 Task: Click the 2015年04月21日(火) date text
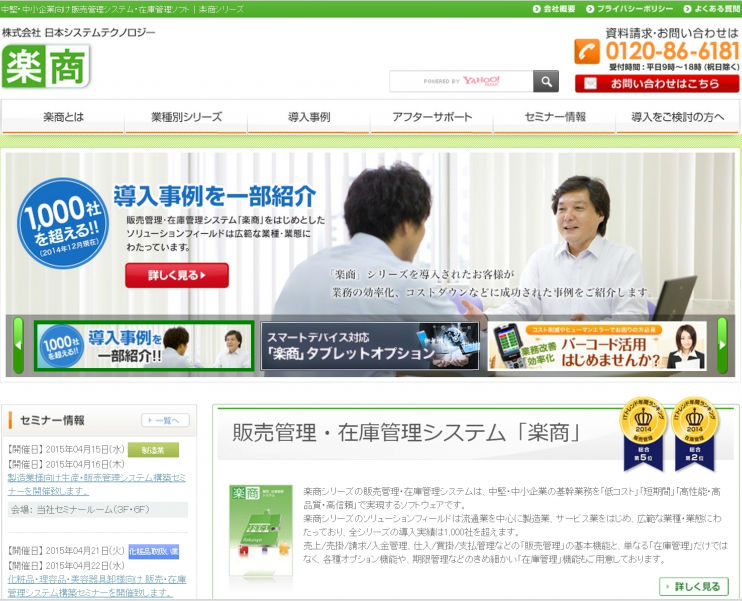tap(85, 551)
